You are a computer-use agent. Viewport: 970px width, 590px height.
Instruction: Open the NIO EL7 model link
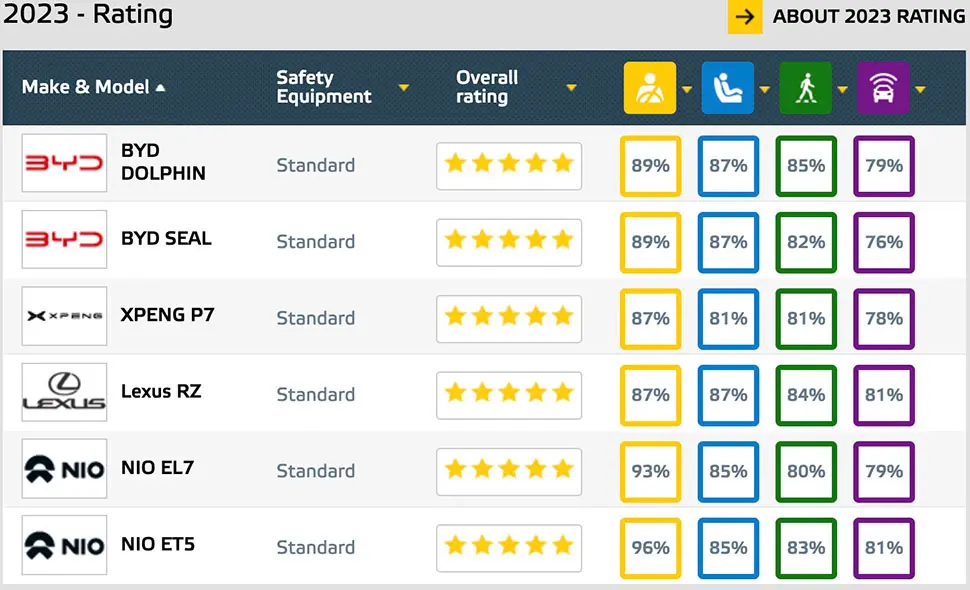click(158, 468)
